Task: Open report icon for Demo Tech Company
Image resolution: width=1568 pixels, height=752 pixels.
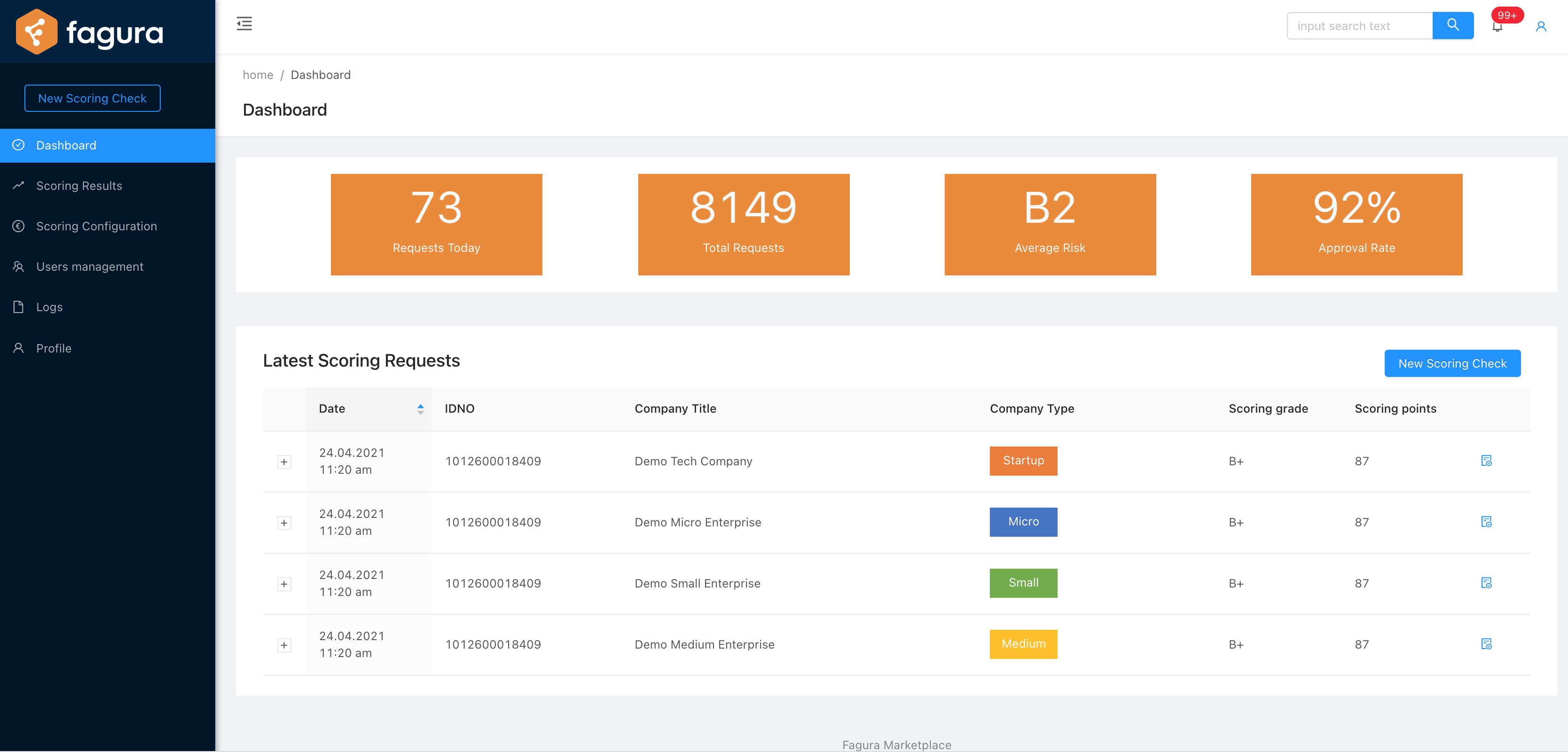Action: pyautogui.click(x=1486, y=461)
